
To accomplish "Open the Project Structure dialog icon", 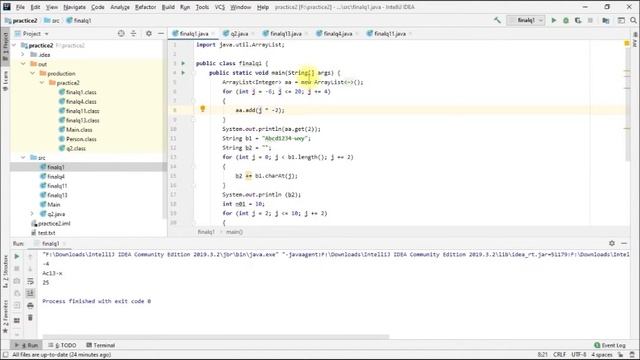I will click(606, 20).
